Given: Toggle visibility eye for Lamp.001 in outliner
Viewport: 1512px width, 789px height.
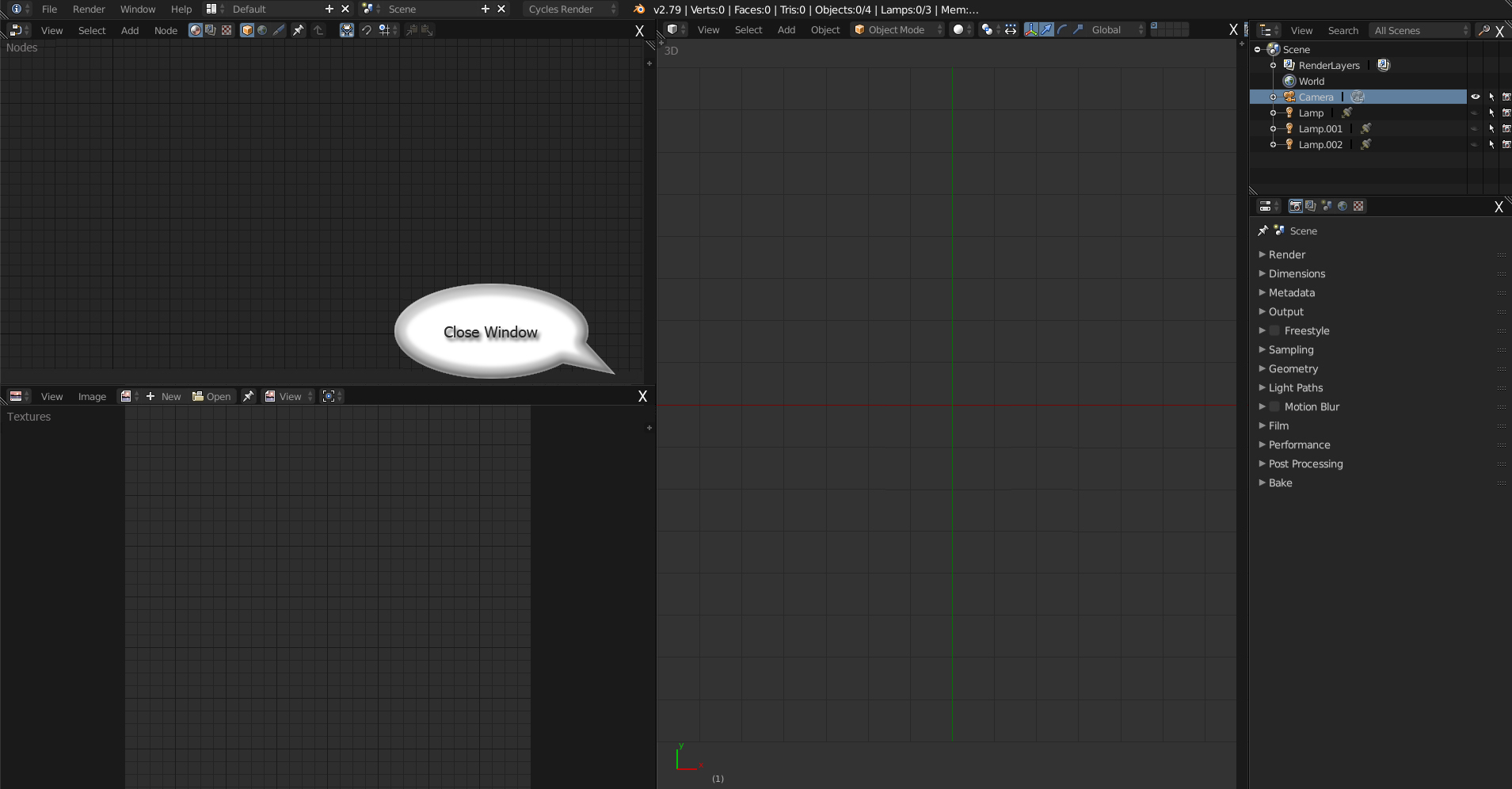Looking at the screenshot, I should tap(1475, 128).
